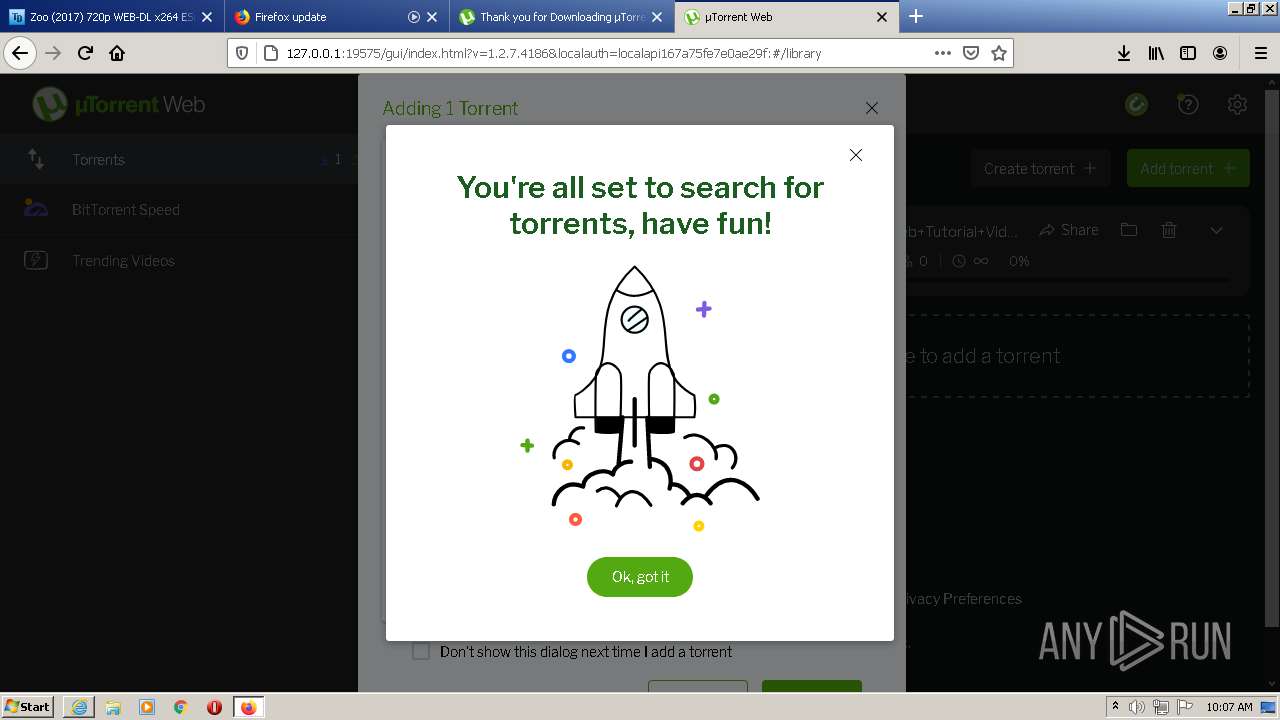Switch to the Zoo (2017) 720p tab
The width and height of the screenshot is (1280, 720).
tap(111, 17)
